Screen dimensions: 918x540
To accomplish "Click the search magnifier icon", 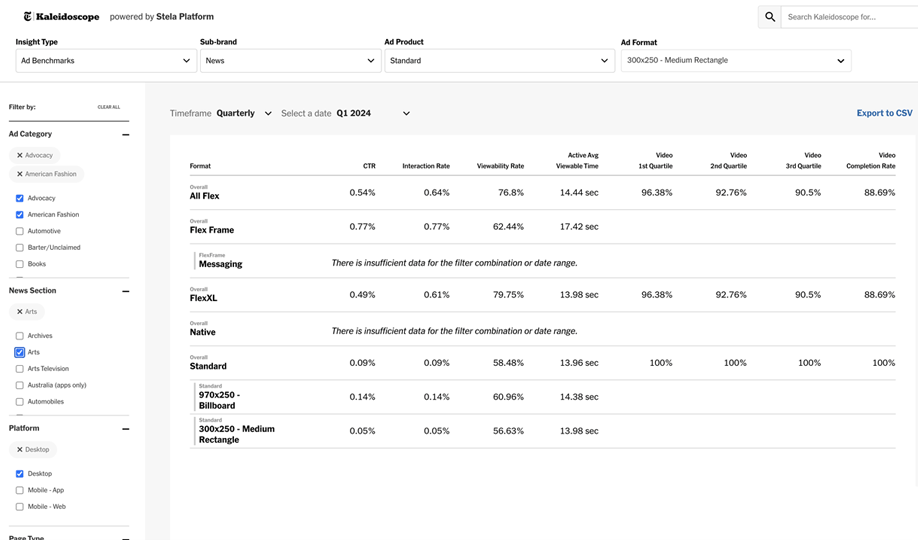I will [x=769, y=17].
